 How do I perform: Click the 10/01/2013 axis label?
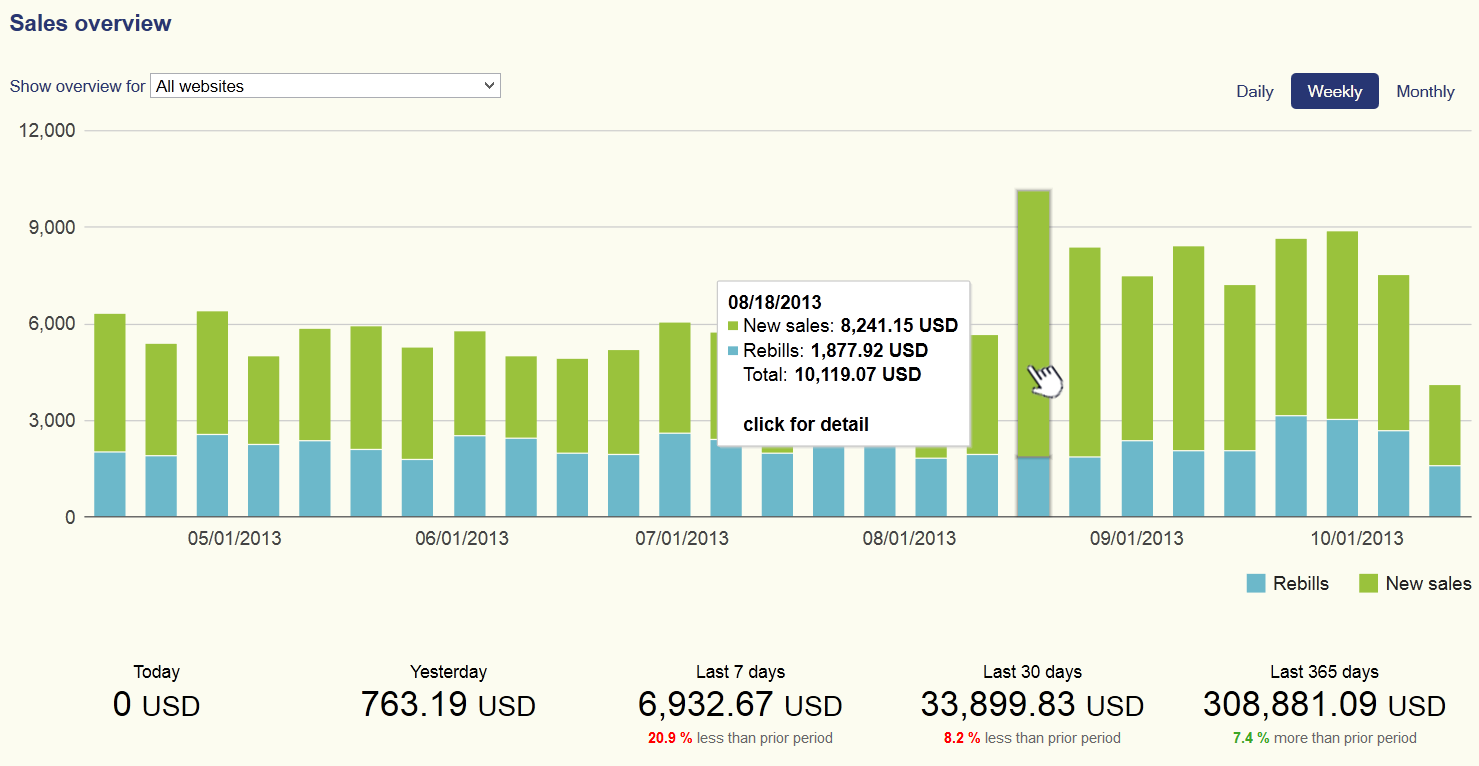(x=1357, y=538)
